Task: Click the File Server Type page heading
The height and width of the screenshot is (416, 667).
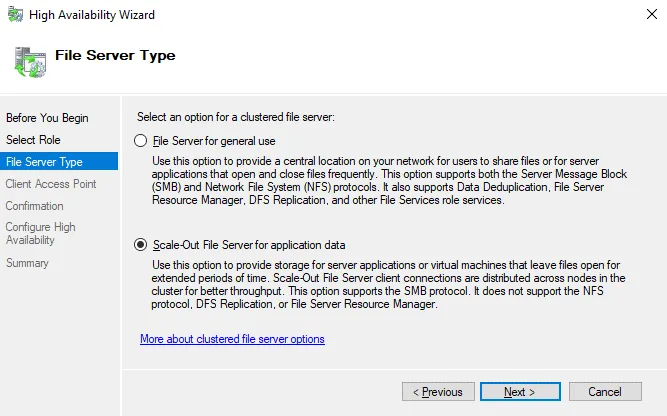Action: (115, 56)
